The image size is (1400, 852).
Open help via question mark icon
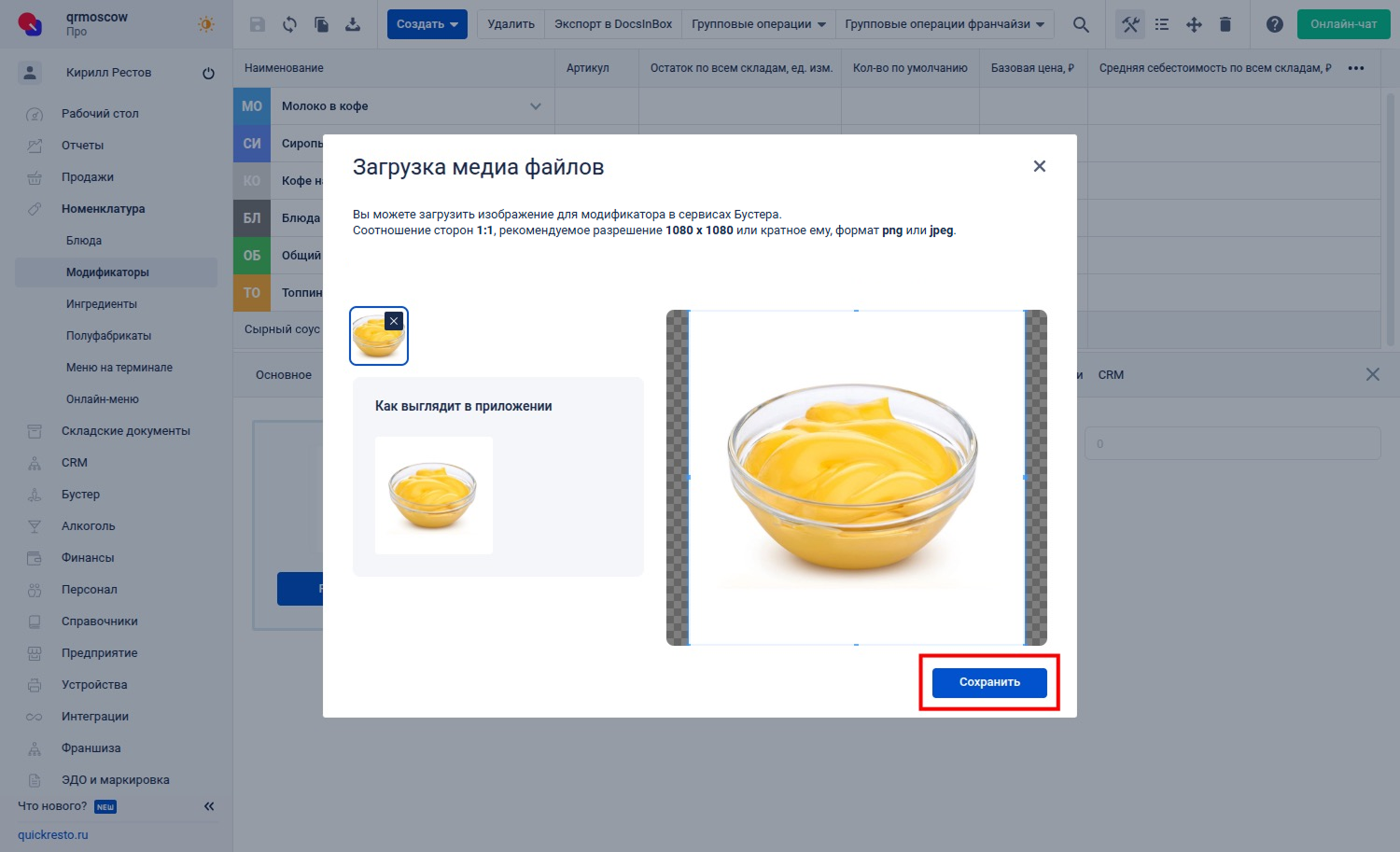pos(1274,24)
